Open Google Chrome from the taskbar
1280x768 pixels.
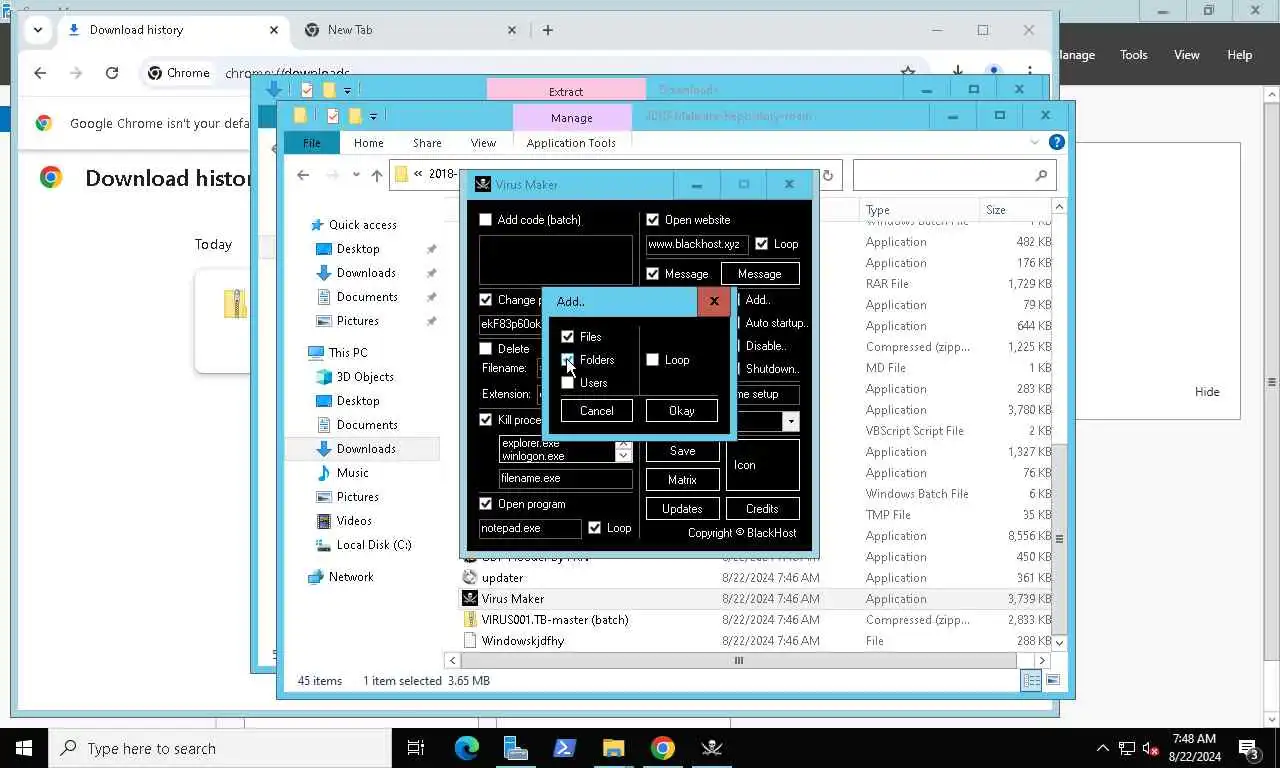662,748
